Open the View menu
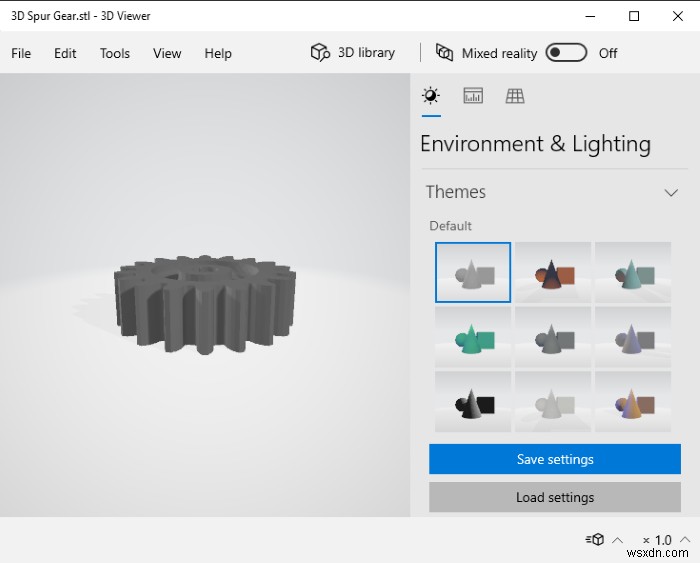The height and width of the screenshot is (563, 700). (x=167, y=53)
